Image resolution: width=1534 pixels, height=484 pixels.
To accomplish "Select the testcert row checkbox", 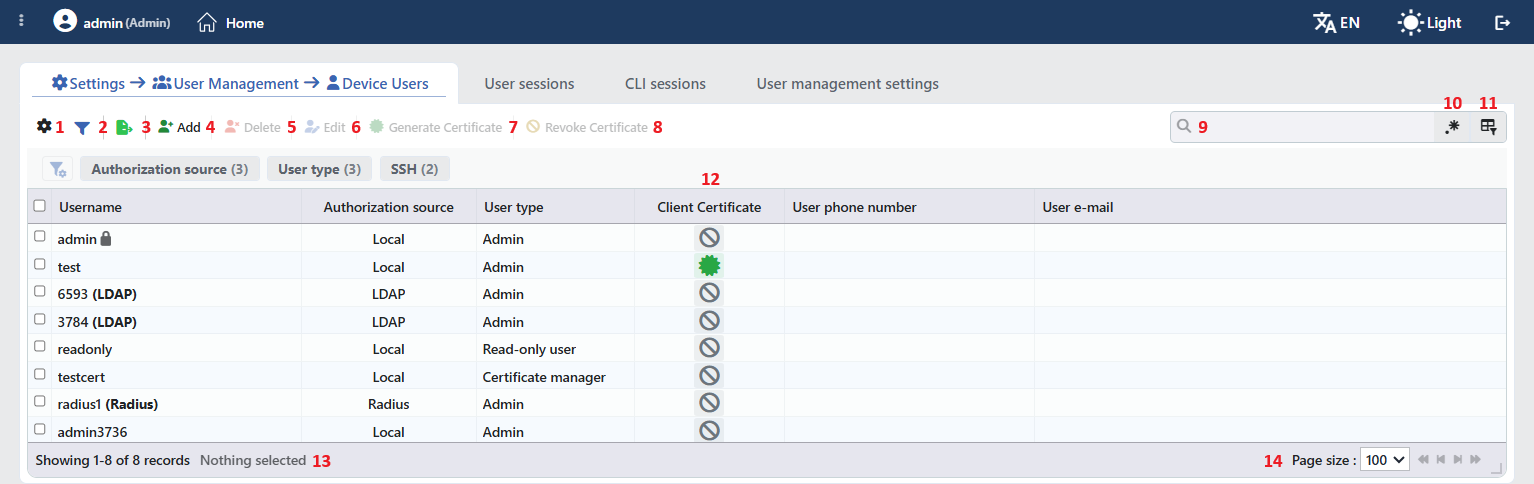I will (x=40, y=374).
